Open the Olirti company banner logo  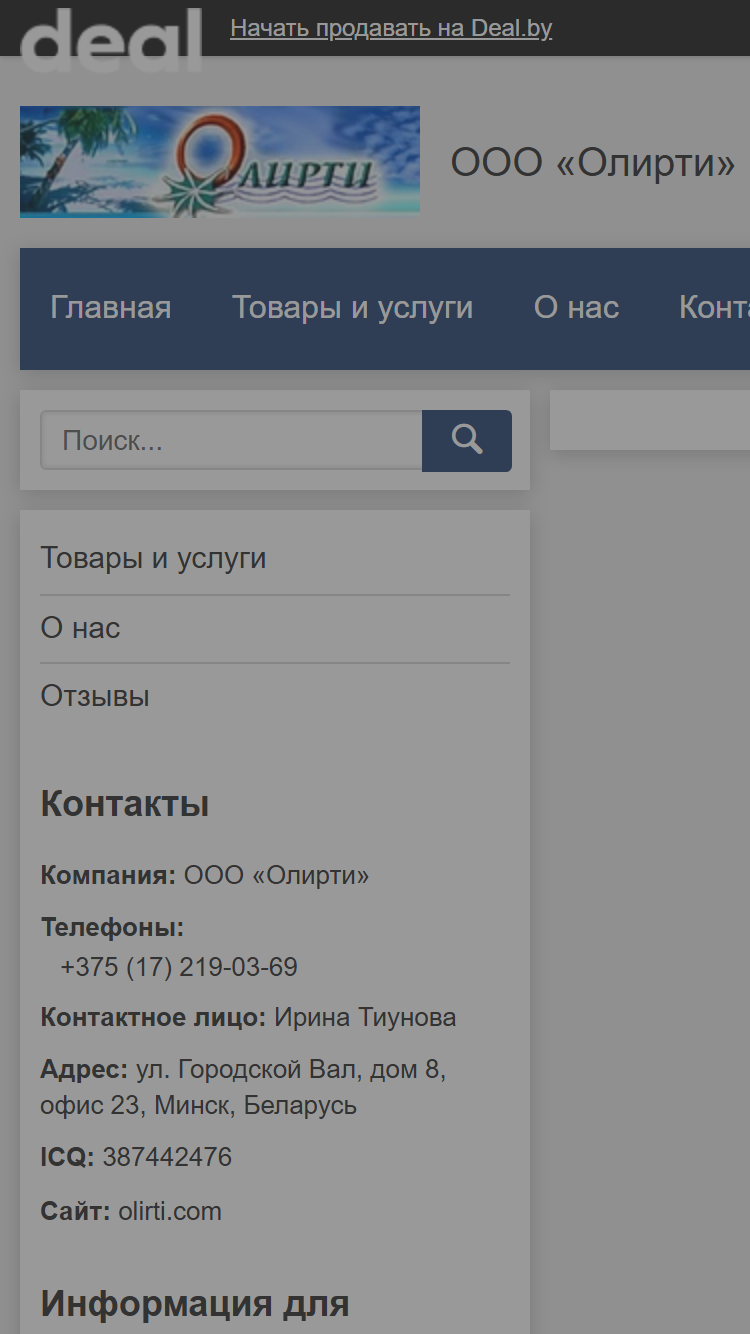coord(220,161)
